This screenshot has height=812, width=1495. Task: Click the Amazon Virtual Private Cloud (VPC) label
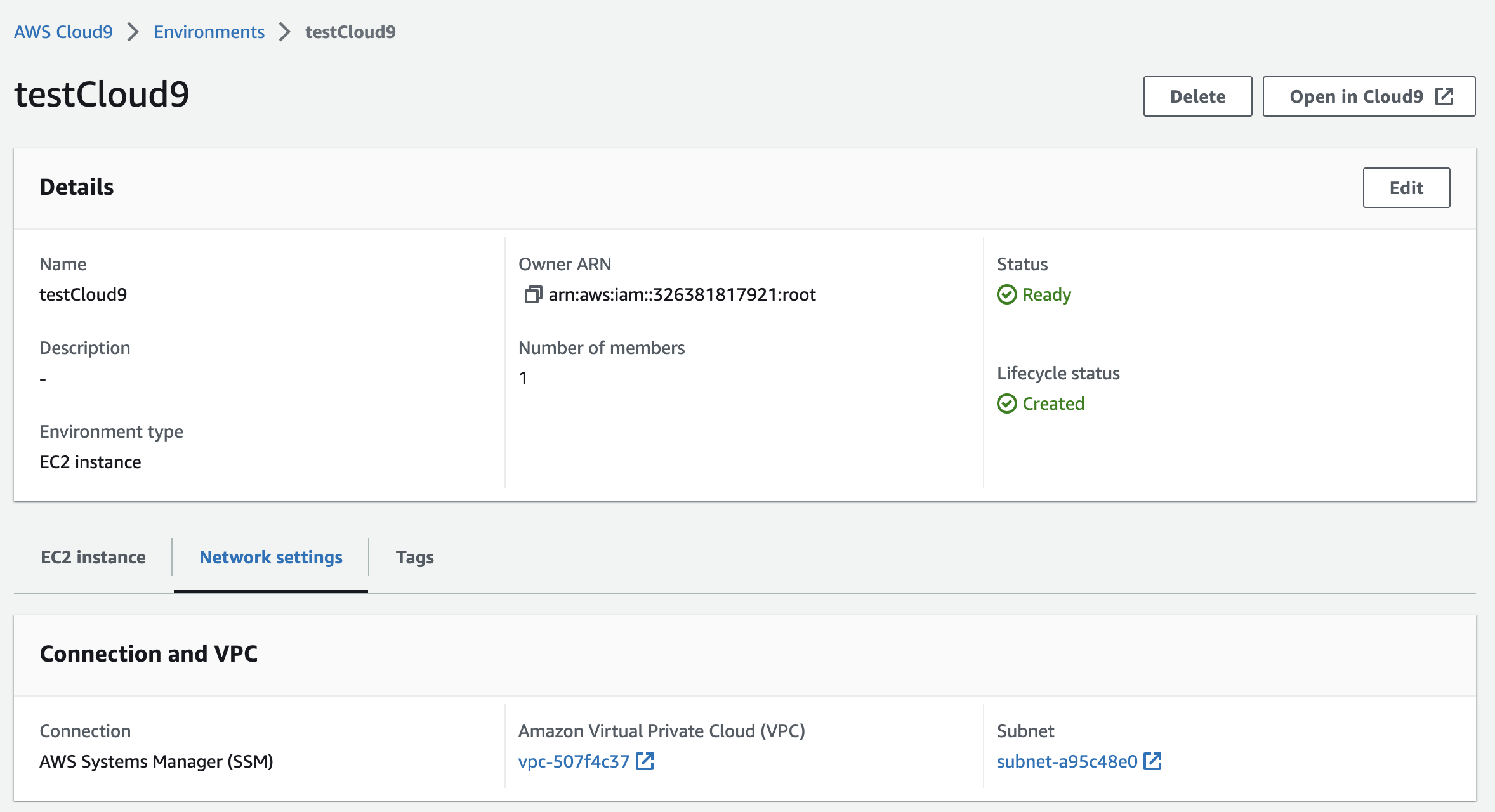[x=662, y=731]
